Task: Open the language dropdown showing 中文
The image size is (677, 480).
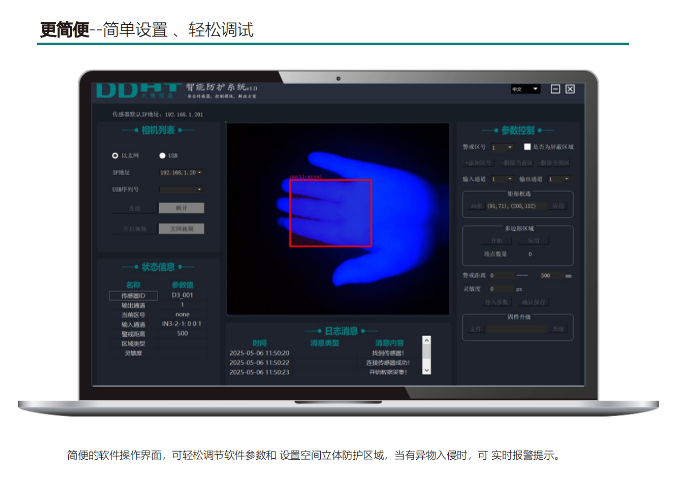Action: [525, 89]
